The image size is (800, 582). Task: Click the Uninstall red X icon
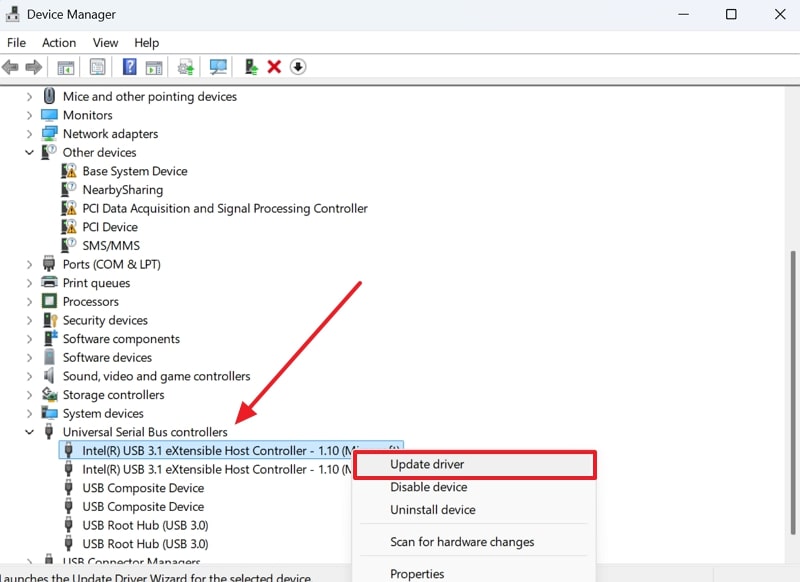[x=274, y=66]
